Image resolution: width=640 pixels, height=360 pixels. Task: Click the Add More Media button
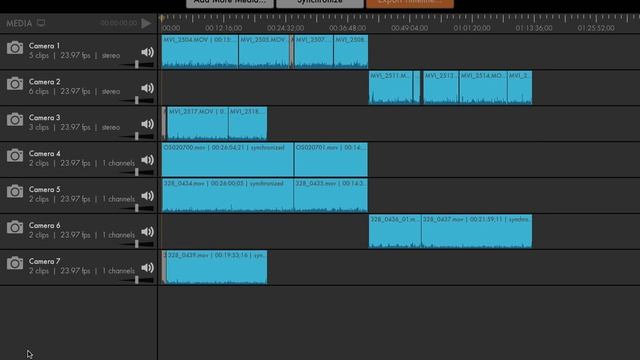[230, 3]
